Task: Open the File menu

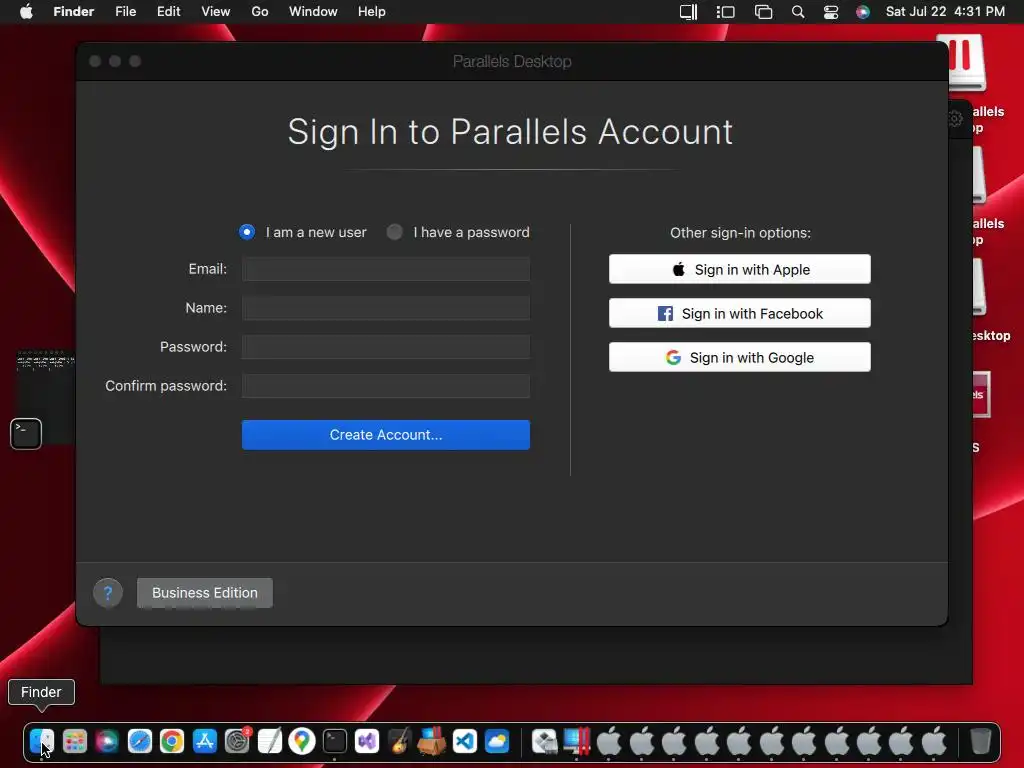Action: 125,12
